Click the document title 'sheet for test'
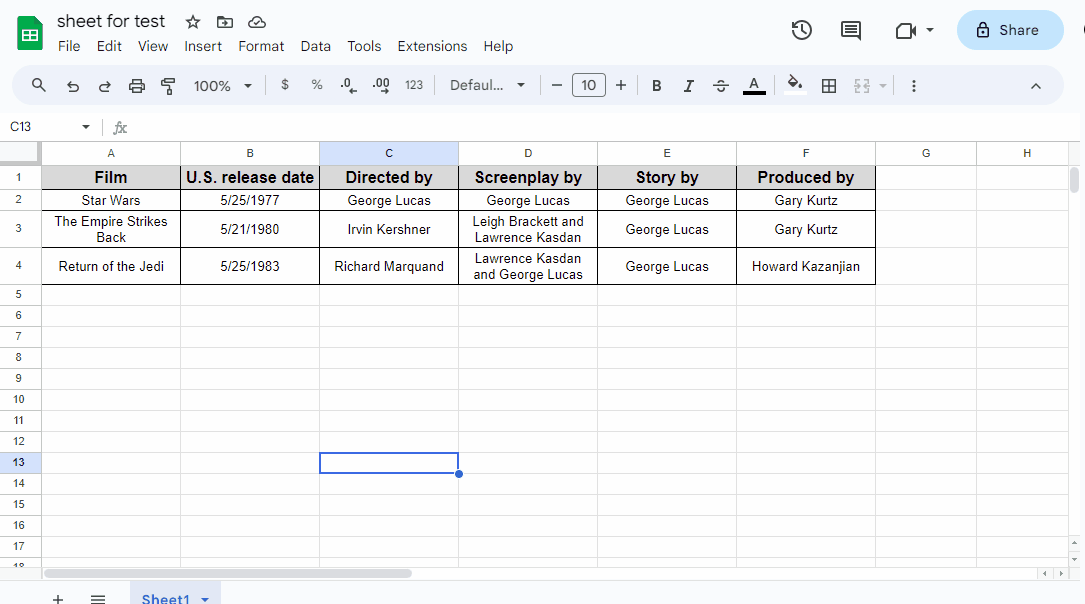 [111, 21]
